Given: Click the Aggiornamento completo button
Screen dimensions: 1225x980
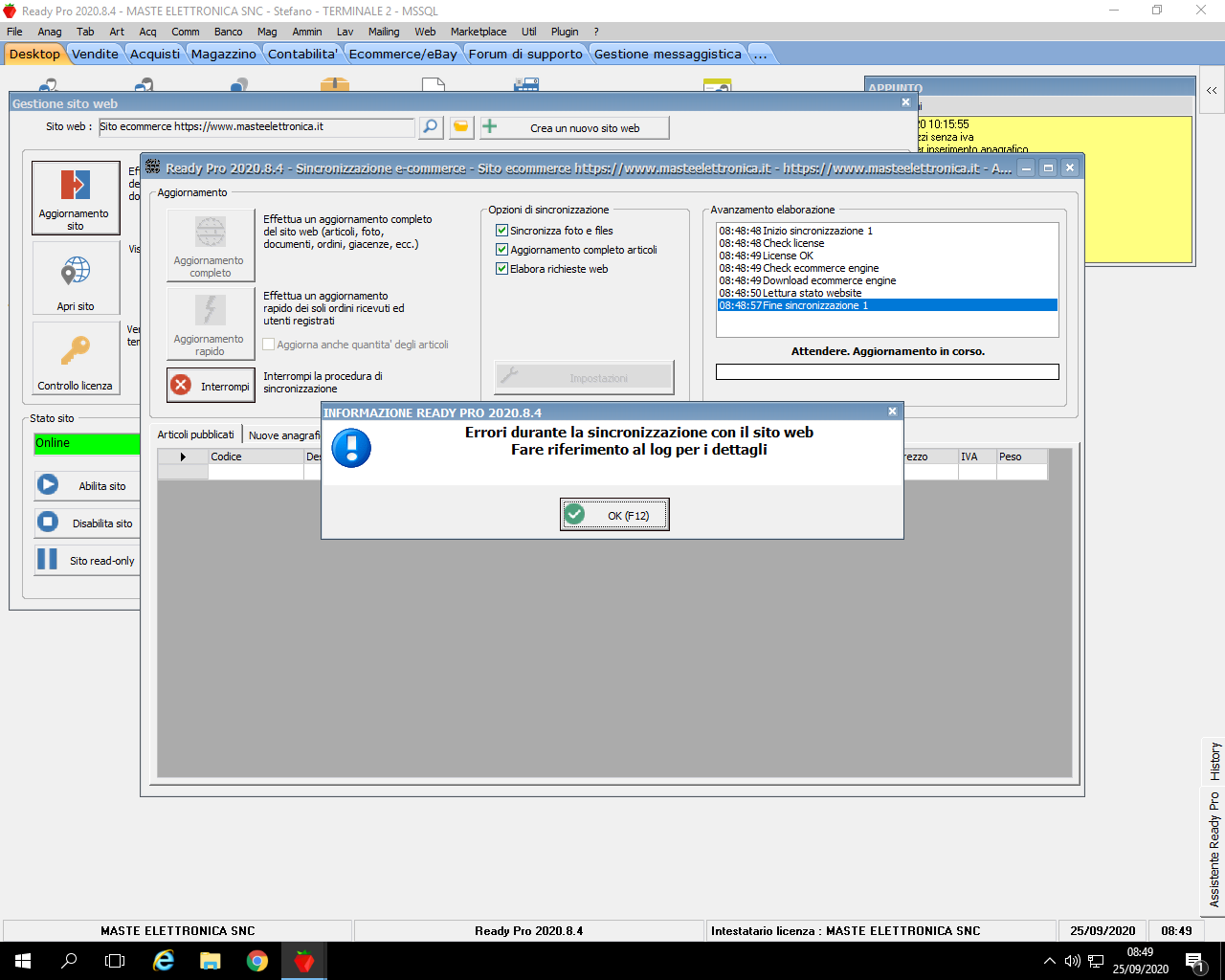Looking at the screenshot, I should pos(211,245).
